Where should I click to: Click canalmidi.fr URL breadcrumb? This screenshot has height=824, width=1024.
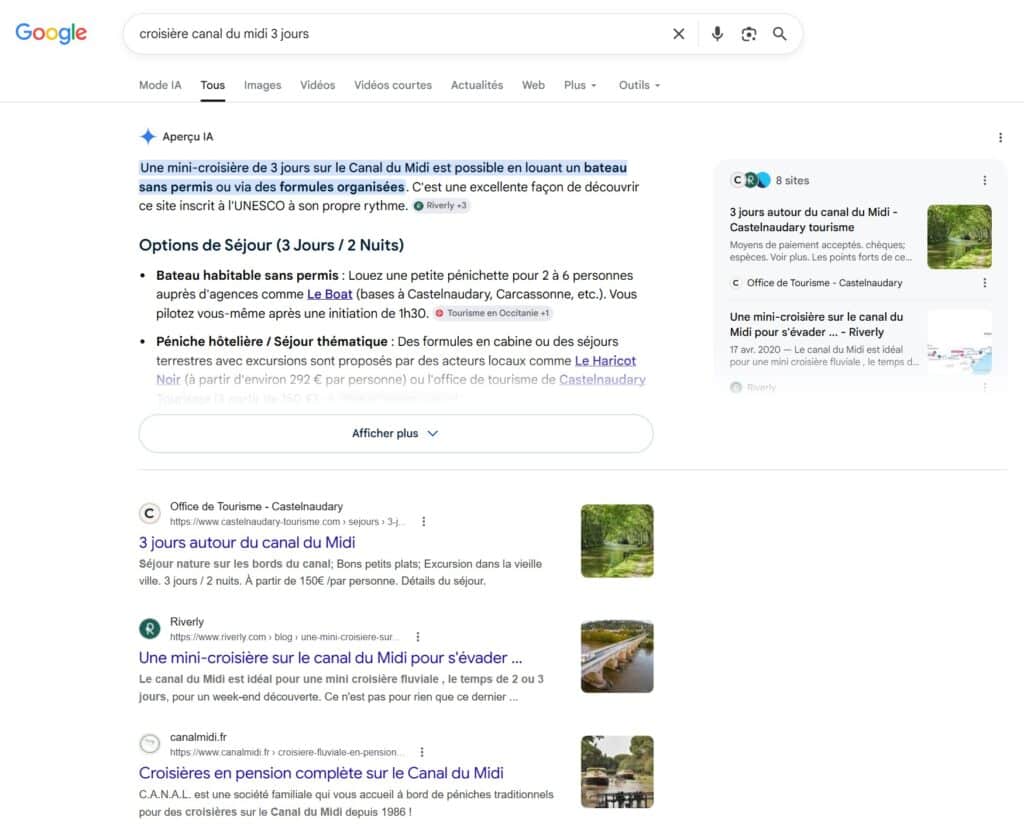(x=287, y=752)
